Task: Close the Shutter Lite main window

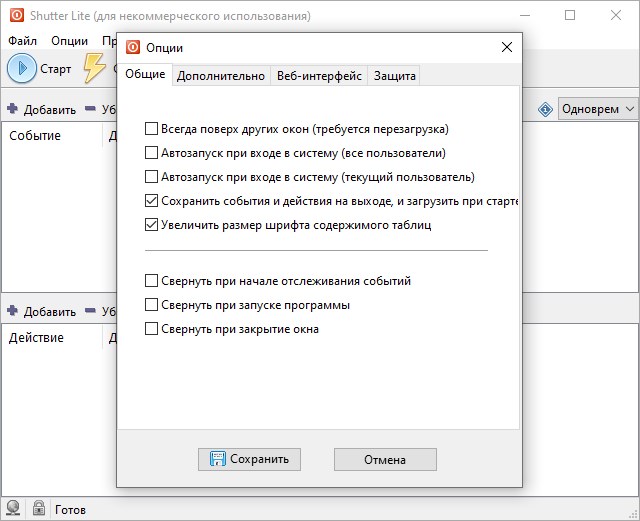Action: [616, 16]
